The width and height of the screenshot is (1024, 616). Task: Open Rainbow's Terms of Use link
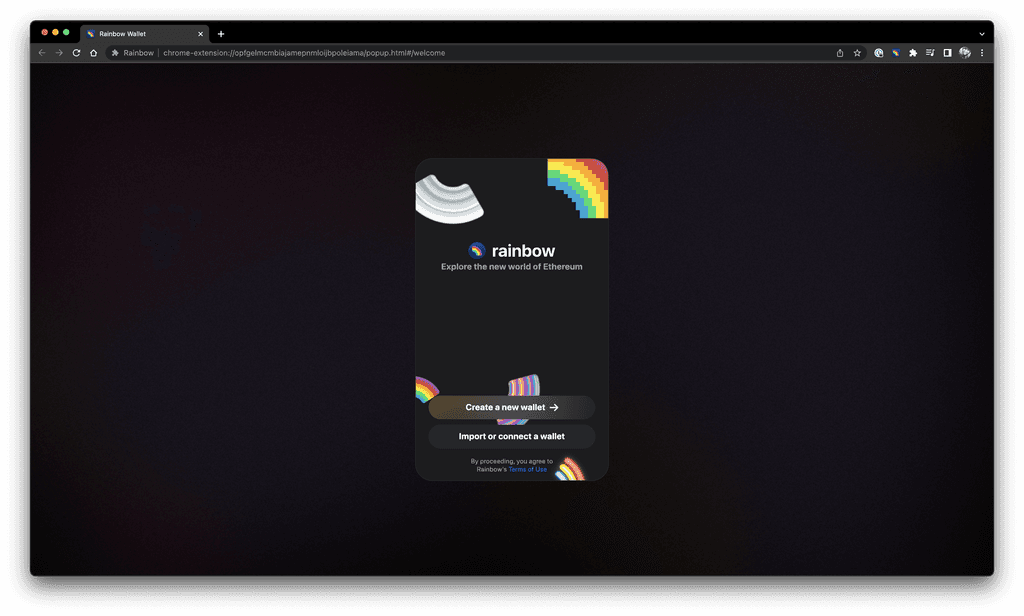point(527,468)
